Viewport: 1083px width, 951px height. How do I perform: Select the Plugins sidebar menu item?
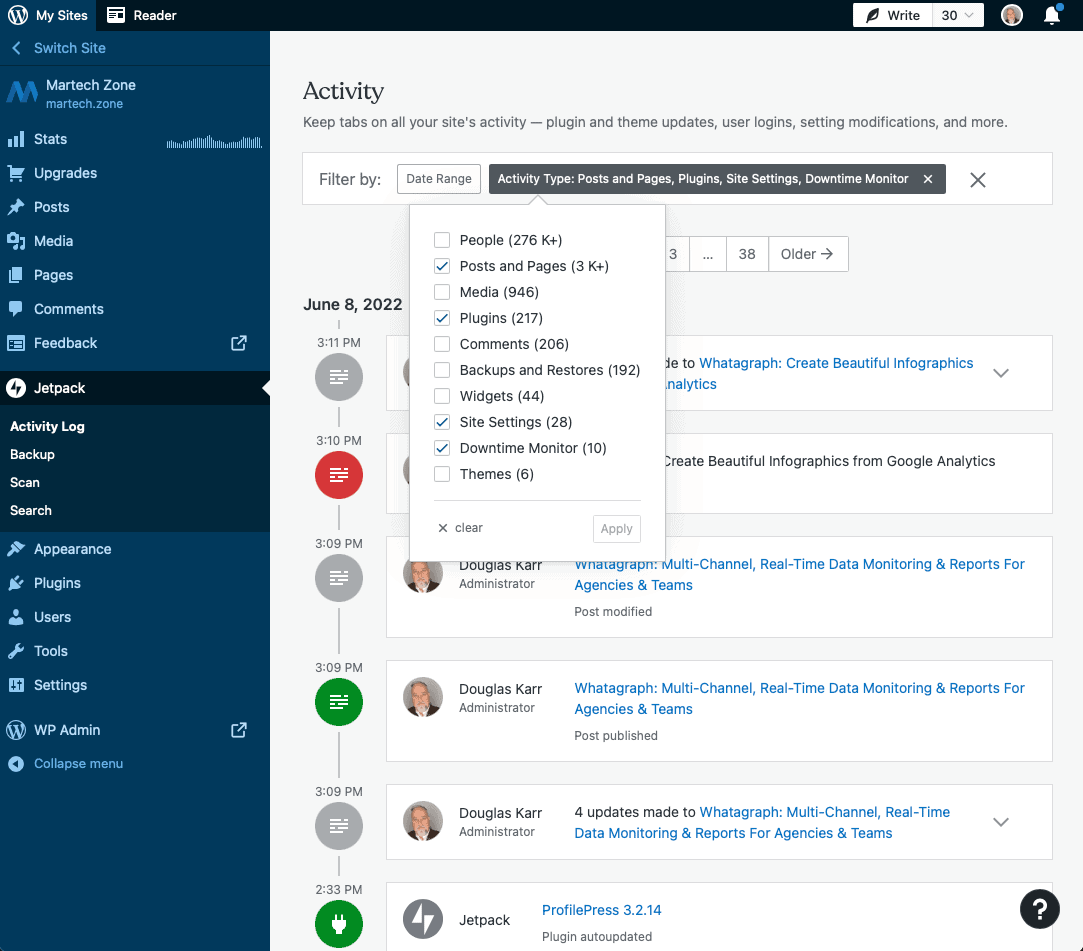pyautogui.click(x=57, y=583)
